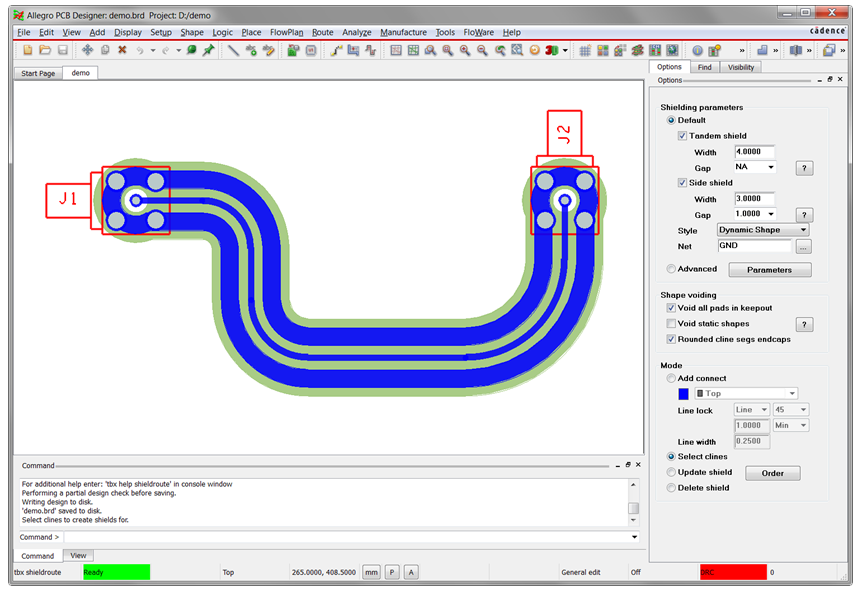Image resolution: width=860 pixels, height=590 pixels.
Task: Open the FloWare menu
Action: [478, 32]
